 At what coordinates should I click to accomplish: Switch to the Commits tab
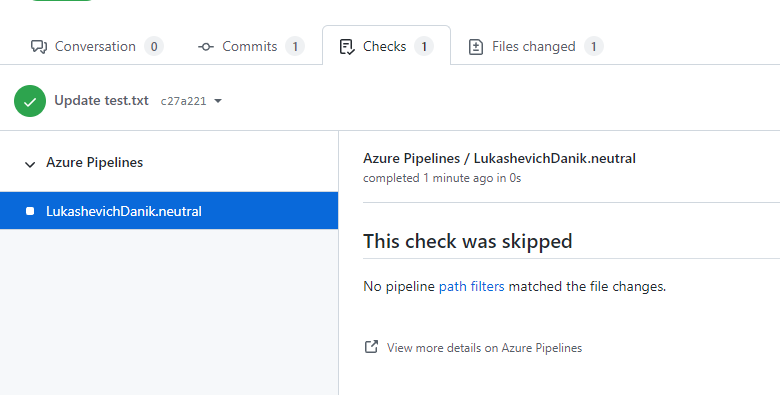click(251, 46)
